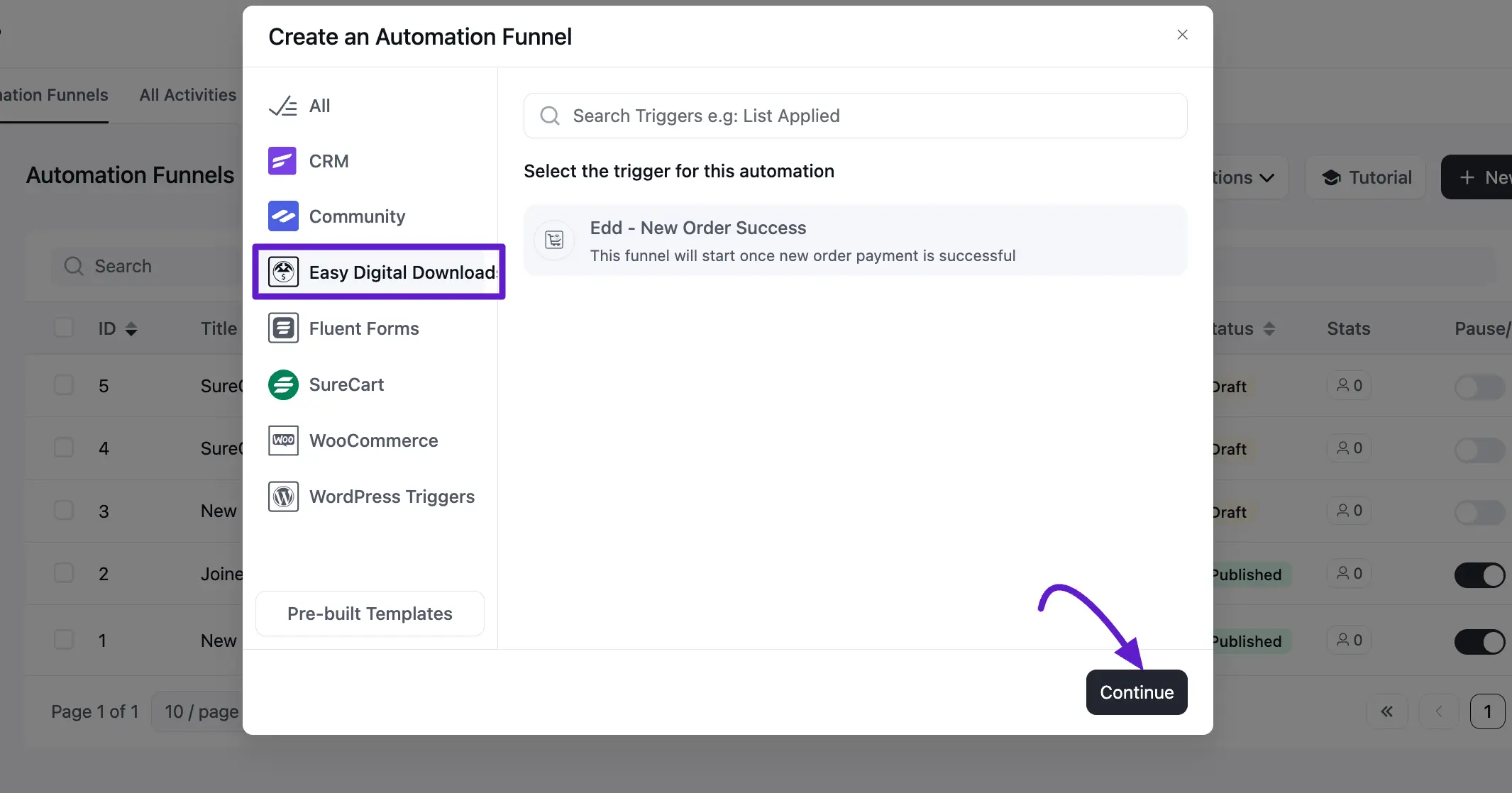Click the magnifier icon in trigger search
This screenshot has width=1512, height=793.
pyautogui.click(x=550, y=116)
